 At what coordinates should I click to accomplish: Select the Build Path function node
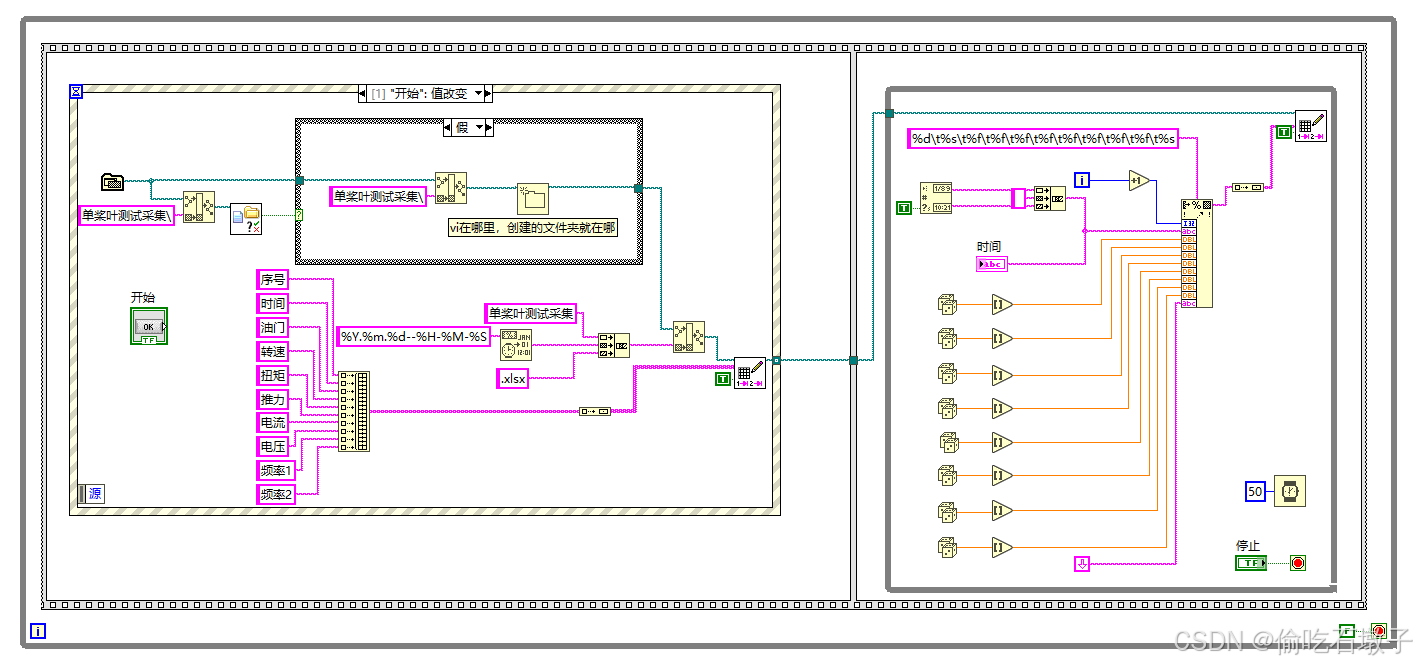pyautogui.click(x=197, y=206)
